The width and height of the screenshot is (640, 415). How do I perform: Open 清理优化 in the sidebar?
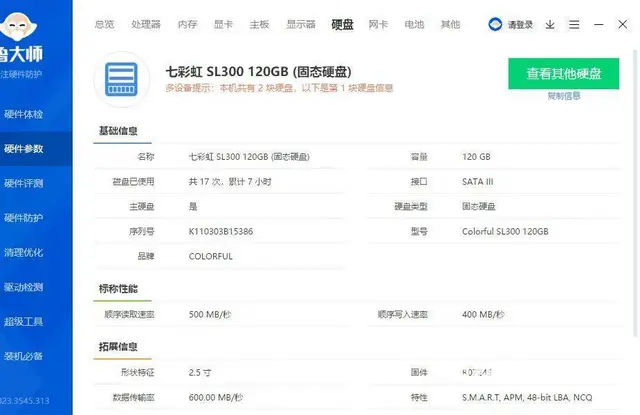tap(23, 253)
